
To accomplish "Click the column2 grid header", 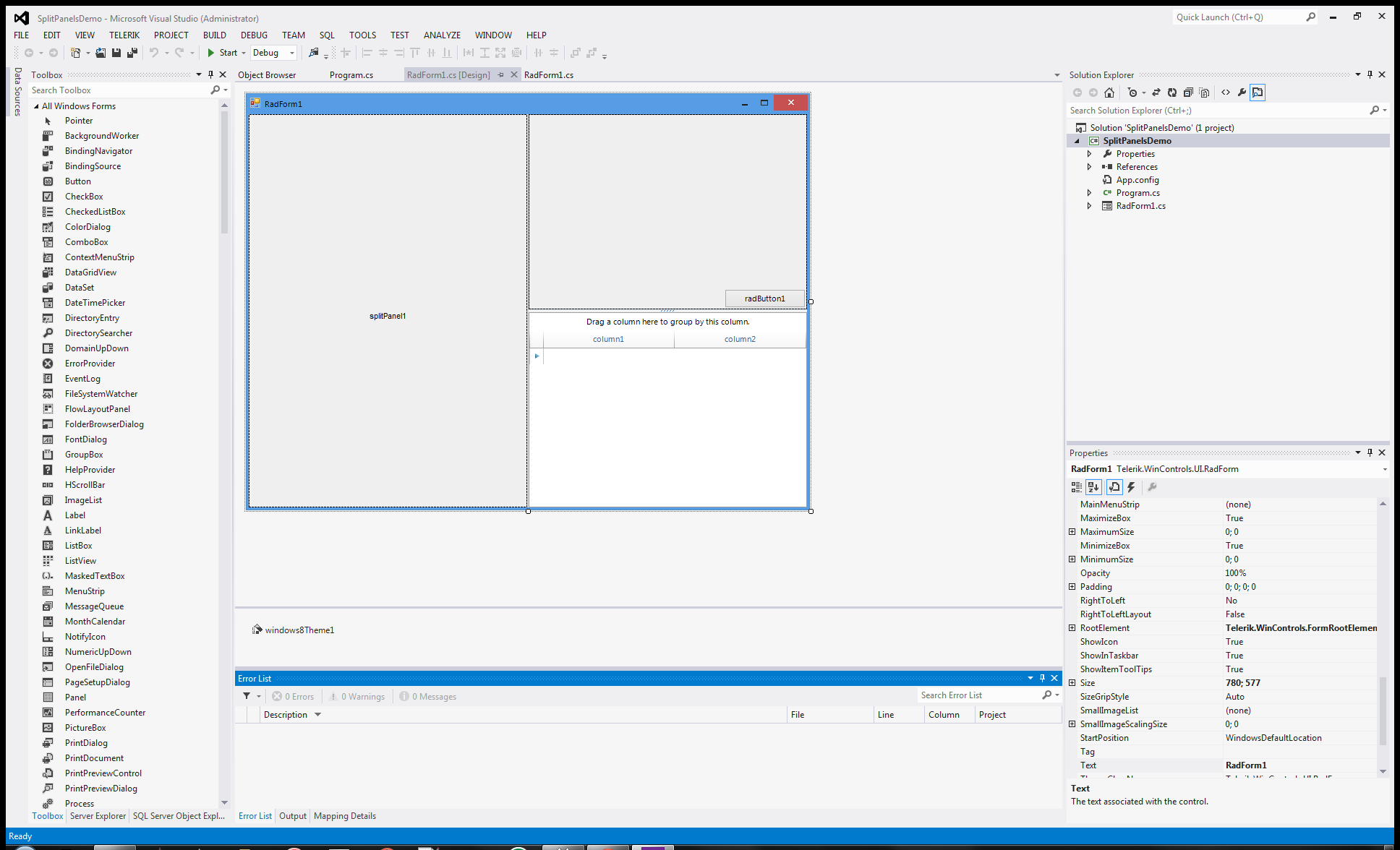I will pyautogui.click(x=740, y=339).
